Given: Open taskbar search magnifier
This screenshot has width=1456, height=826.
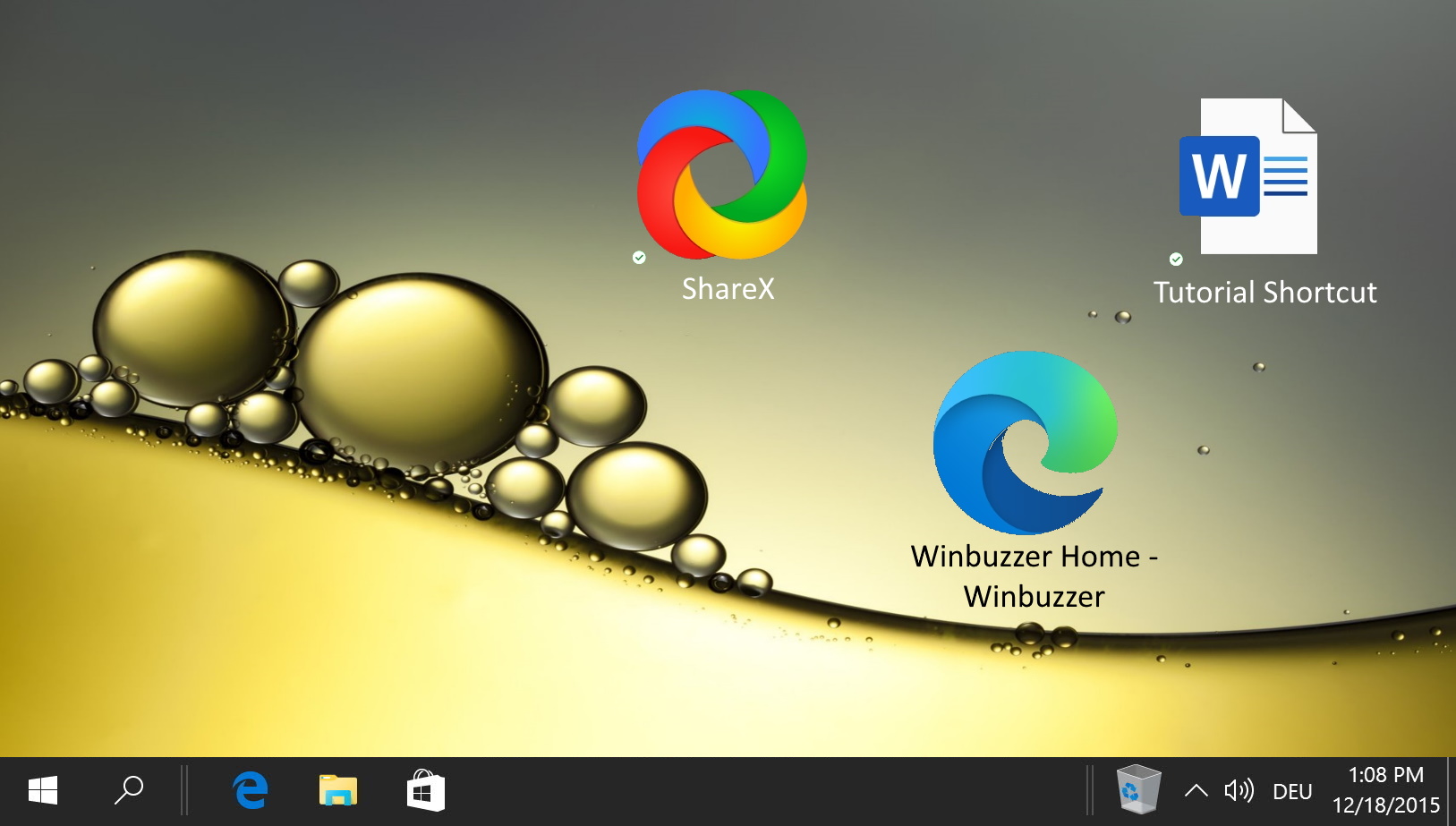Looking at the screenshot, I should (x=129, y=791).
